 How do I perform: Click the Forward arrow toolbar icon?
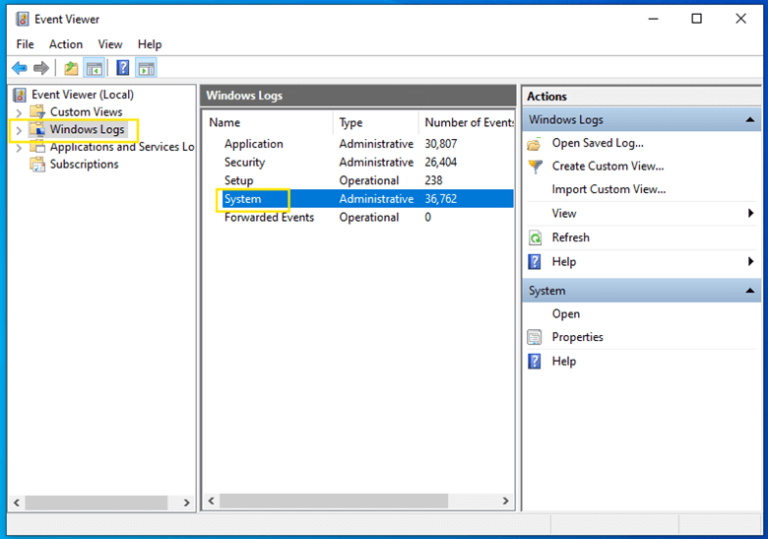41,68
